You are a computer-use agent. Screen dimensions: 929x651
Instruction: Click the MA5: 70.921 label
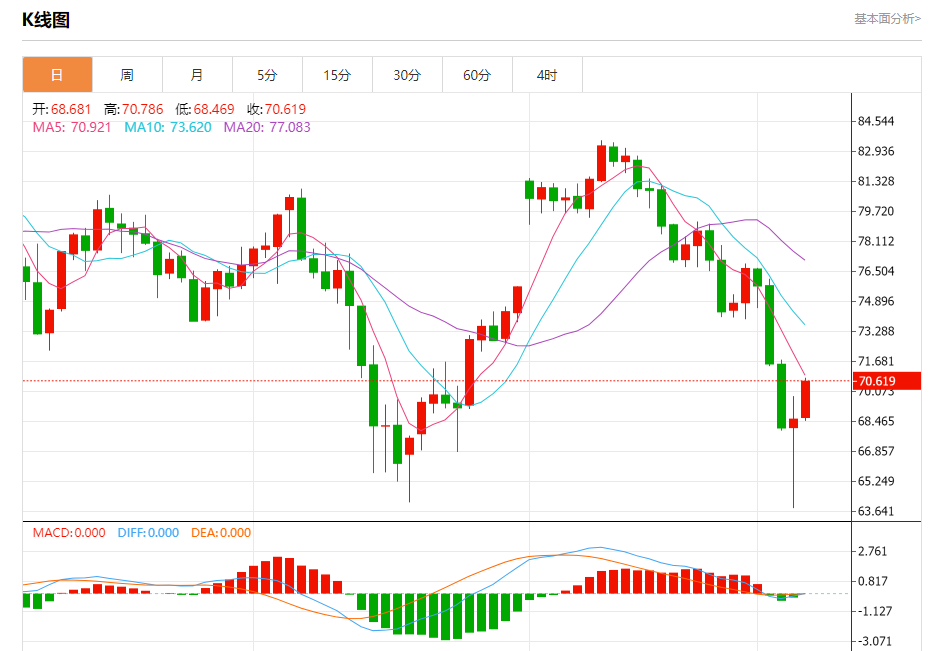click(72, 127)
